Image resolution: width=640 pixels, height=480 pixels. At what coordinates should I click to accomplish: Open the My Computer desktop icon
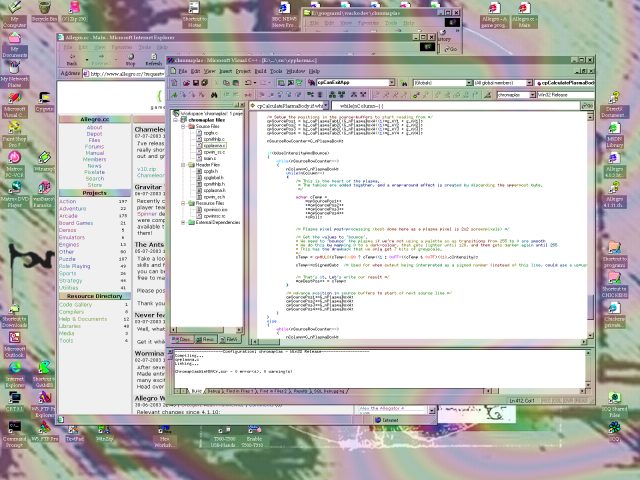[14, 13]
